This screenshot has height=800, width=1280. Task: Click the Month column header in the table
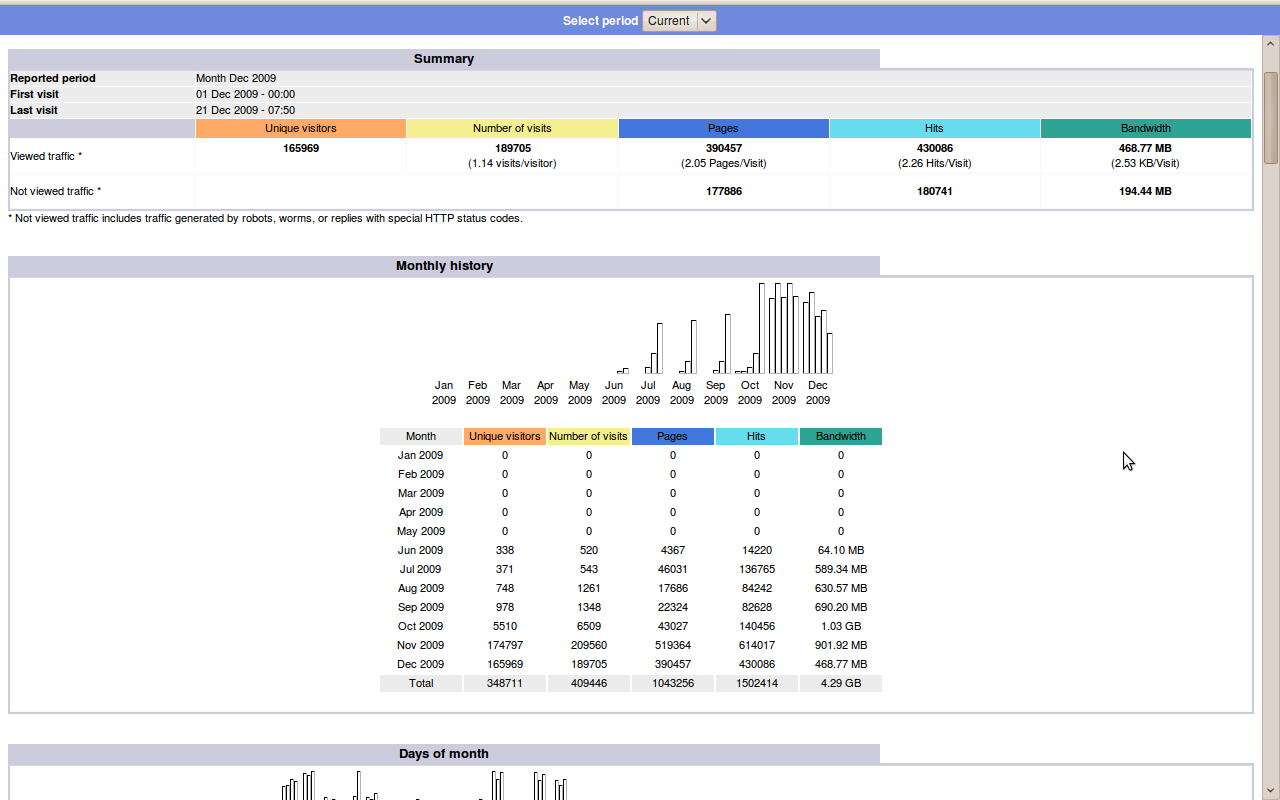421,436
